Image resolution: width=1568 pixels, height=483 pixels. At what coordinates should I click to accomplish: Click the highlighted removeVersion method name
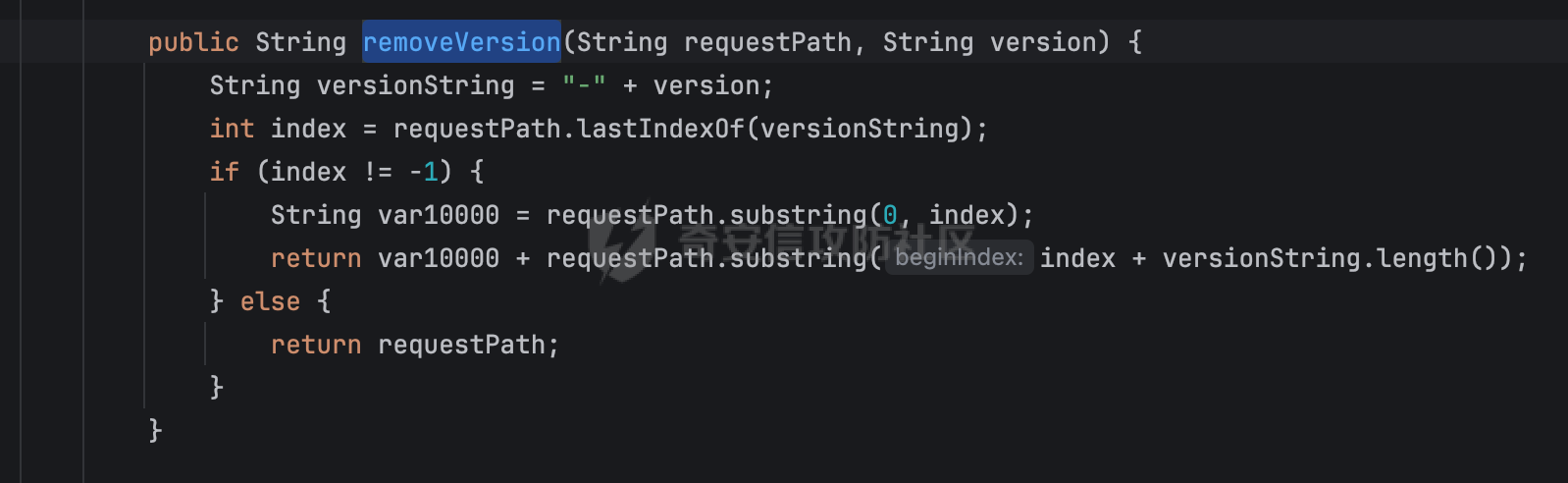tap(461, 42)
